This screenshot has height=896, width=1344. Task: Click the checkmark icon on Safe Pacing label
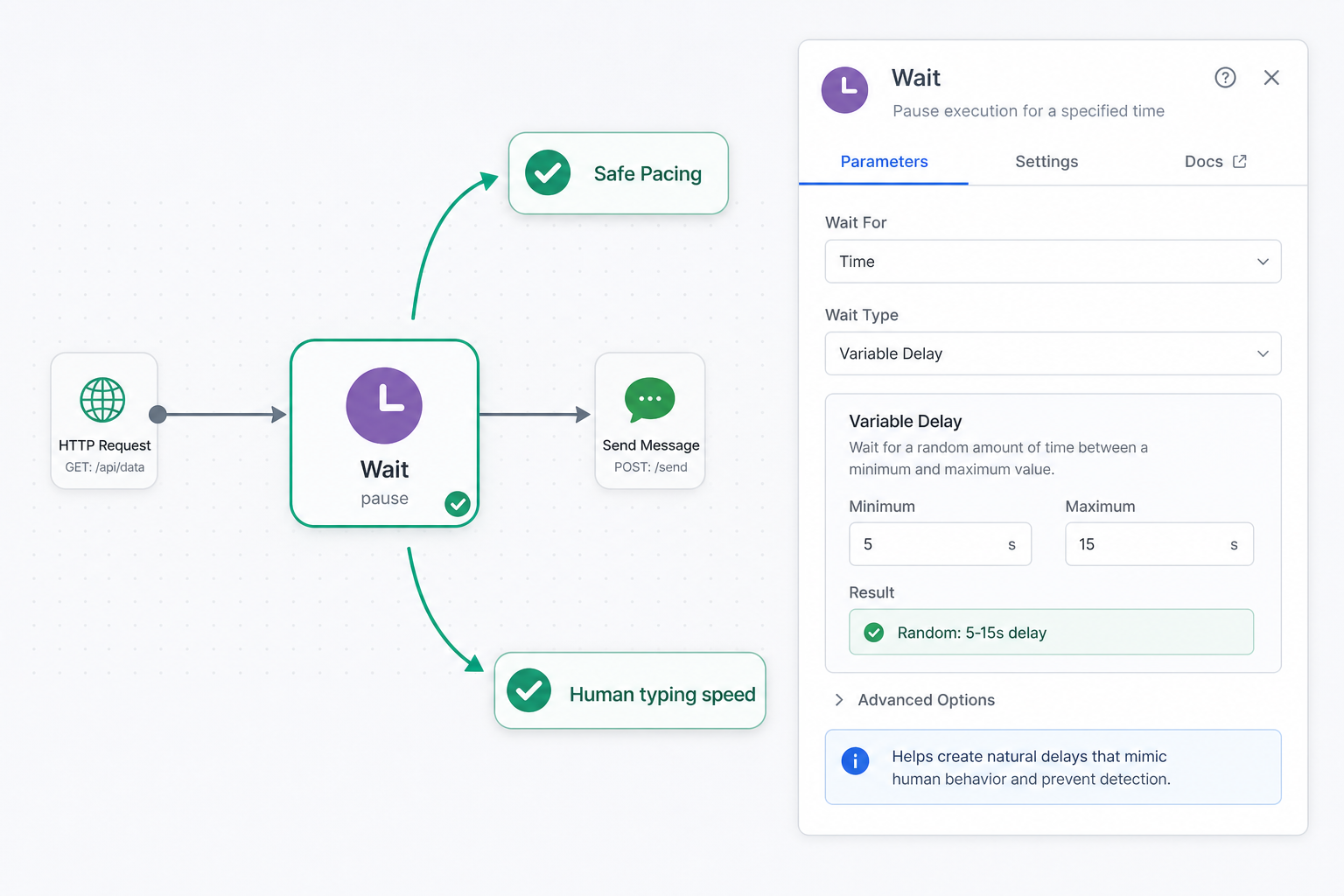tap(548, 172)
